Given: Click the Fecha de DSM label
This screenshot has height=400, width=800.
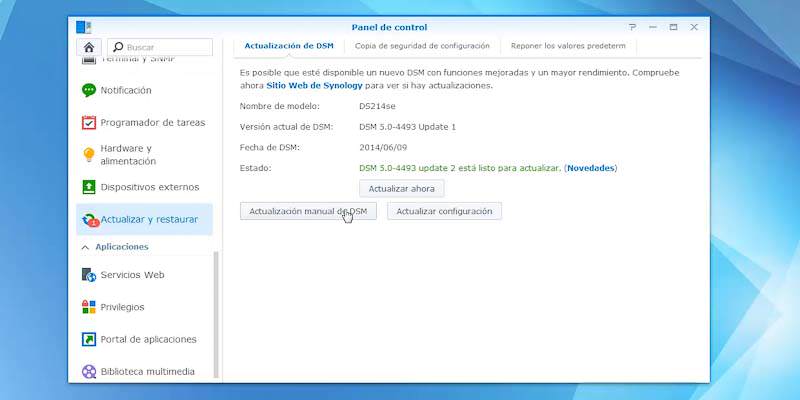Looking at the screenshot, I should click(x=269, y=147).
